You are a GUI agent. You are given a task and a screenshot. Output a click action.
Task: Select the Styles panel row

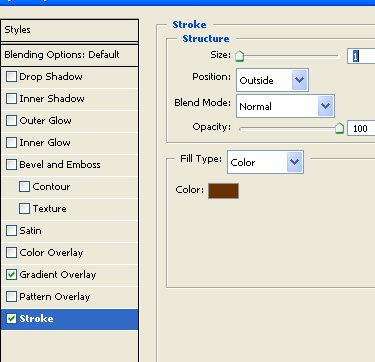pos(70,30)
